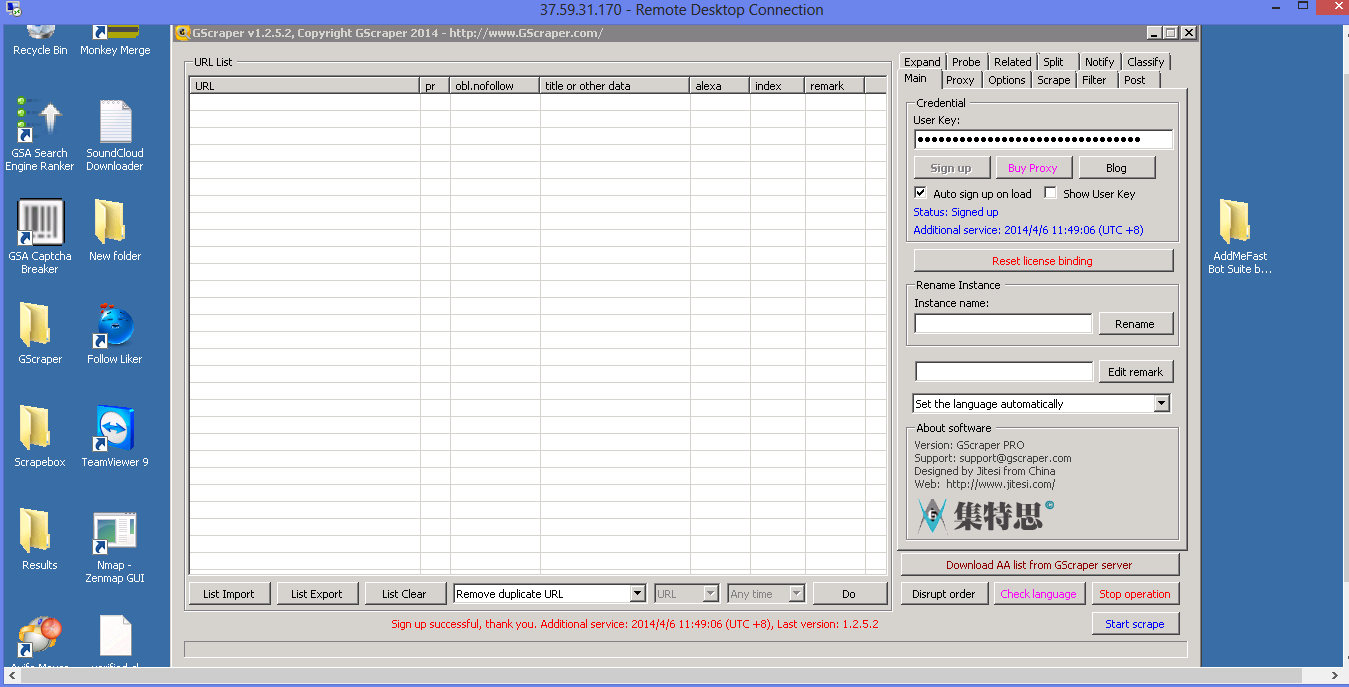Click the Edit remark button
The height and width of the screenshot is (687, 1349).
(x=1135, y=372)
